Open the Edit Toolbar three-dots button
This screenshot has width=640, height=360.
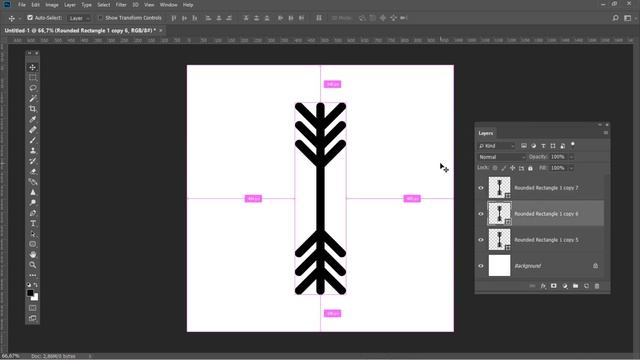(x=33, y=275)
